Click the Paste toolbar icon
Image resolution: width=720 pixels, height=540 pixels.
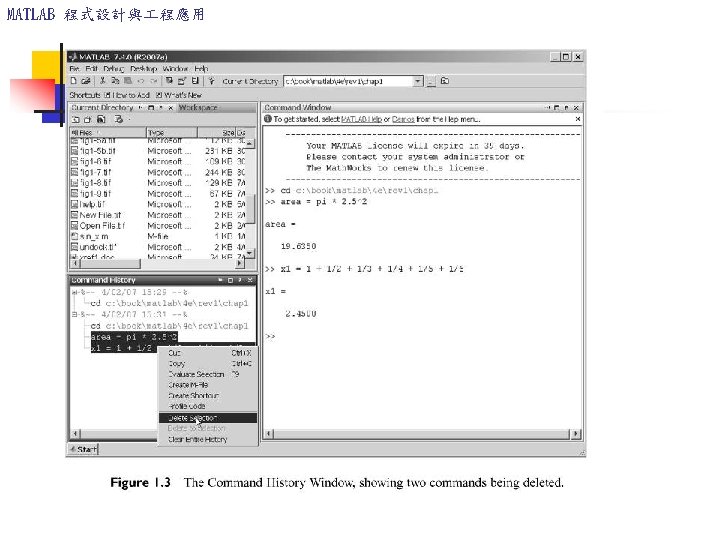128,81
